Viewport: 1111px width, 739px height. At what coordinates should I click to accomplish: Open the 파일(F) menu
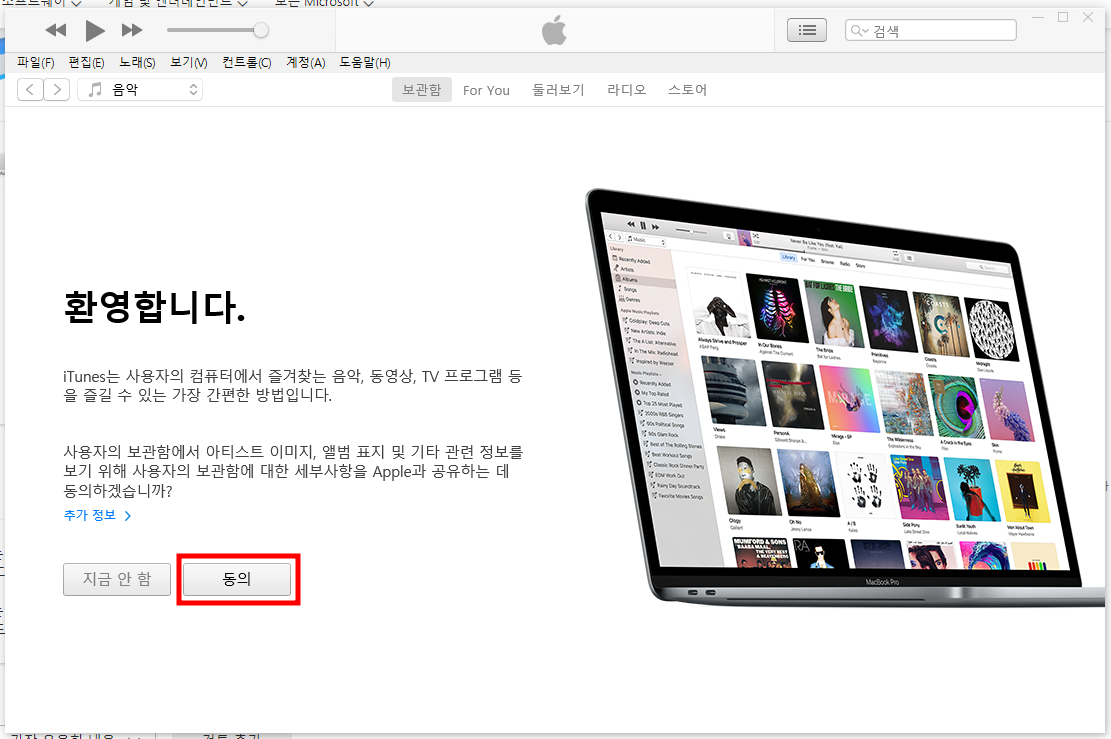[x=35, y=62]
